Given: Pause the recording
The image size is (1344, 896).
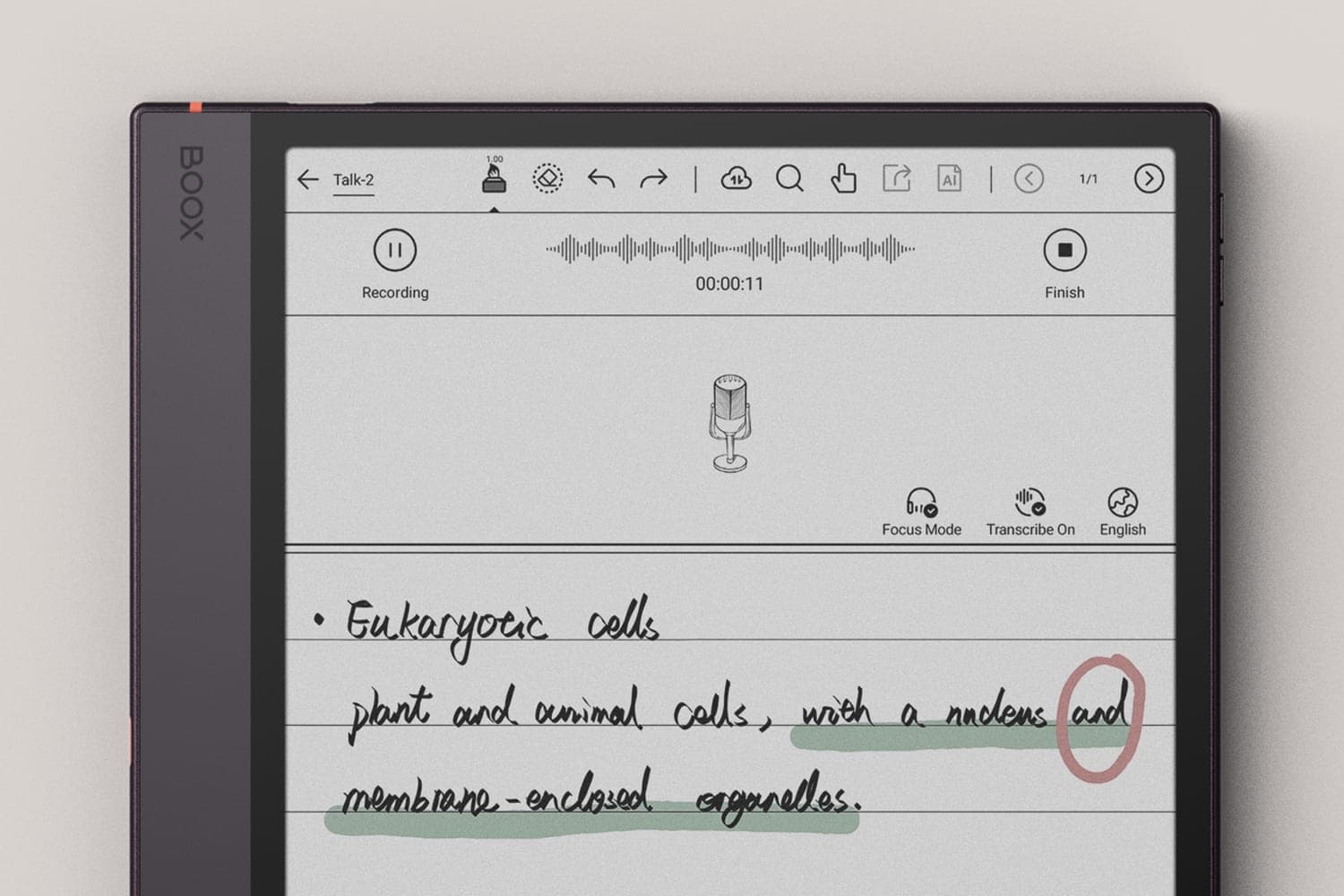Looking at the screenshot, I should (x=395, y=250).
